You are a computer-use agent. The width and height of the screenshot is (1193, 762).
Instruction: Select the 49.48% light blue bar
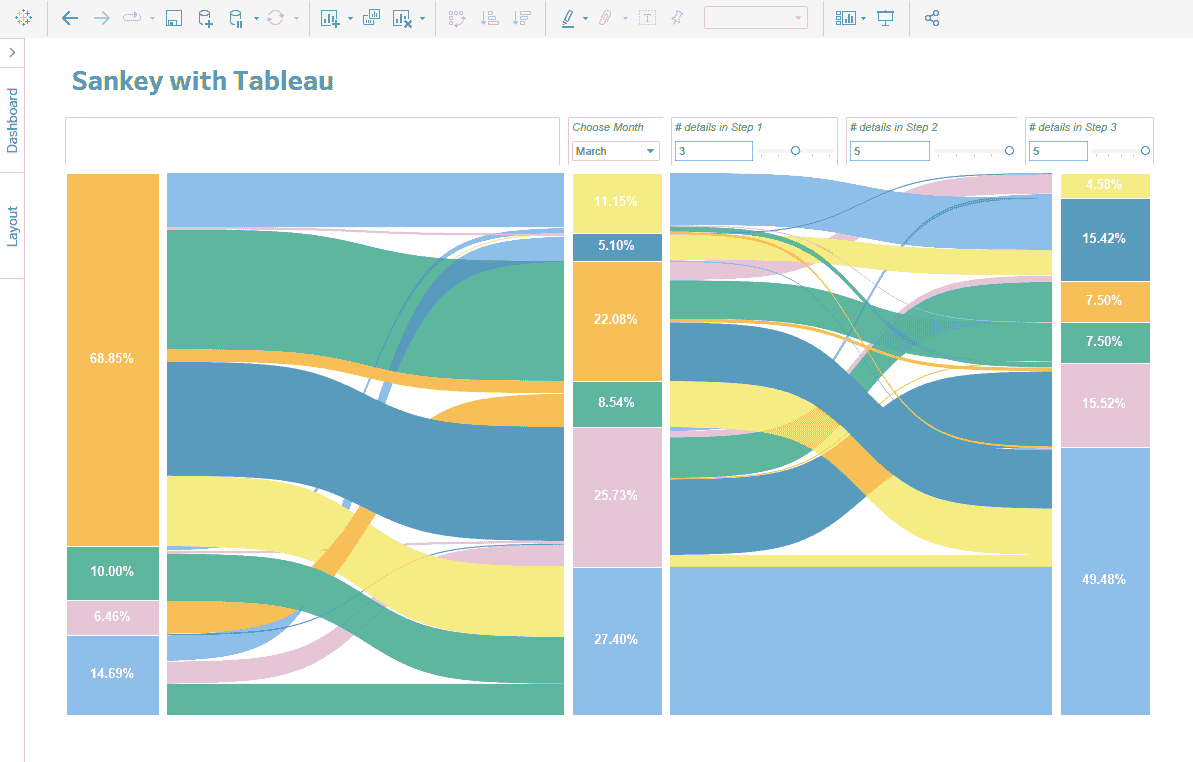coord(1105,581)
